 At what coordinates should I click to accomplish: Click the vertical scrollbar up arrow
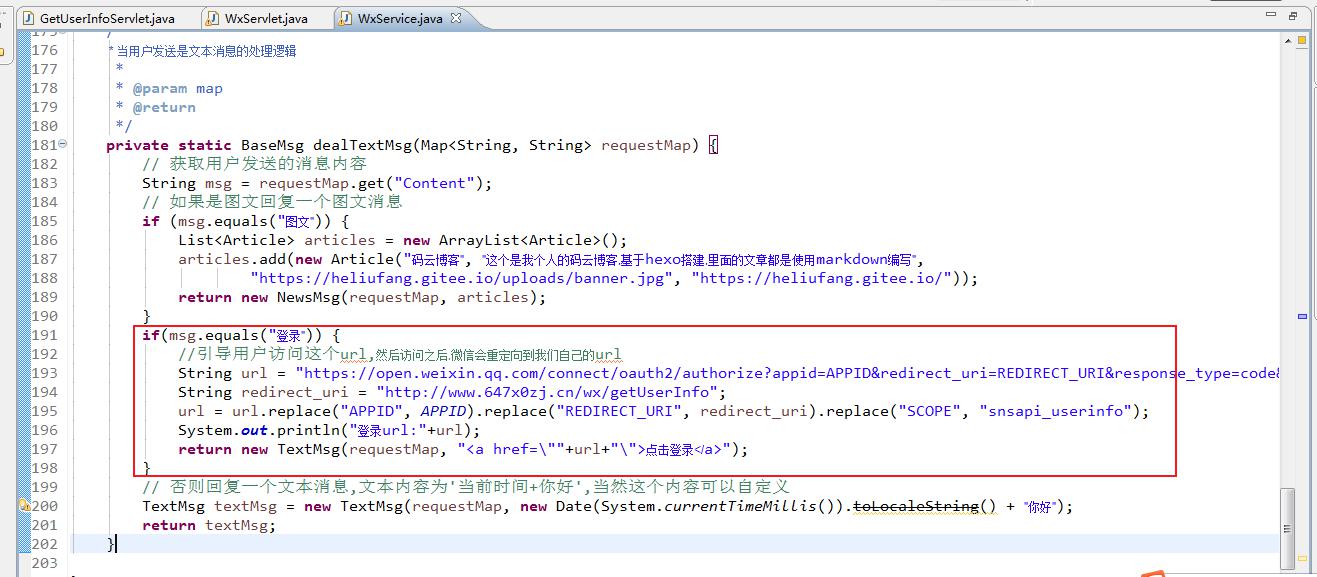[1288, 41]
